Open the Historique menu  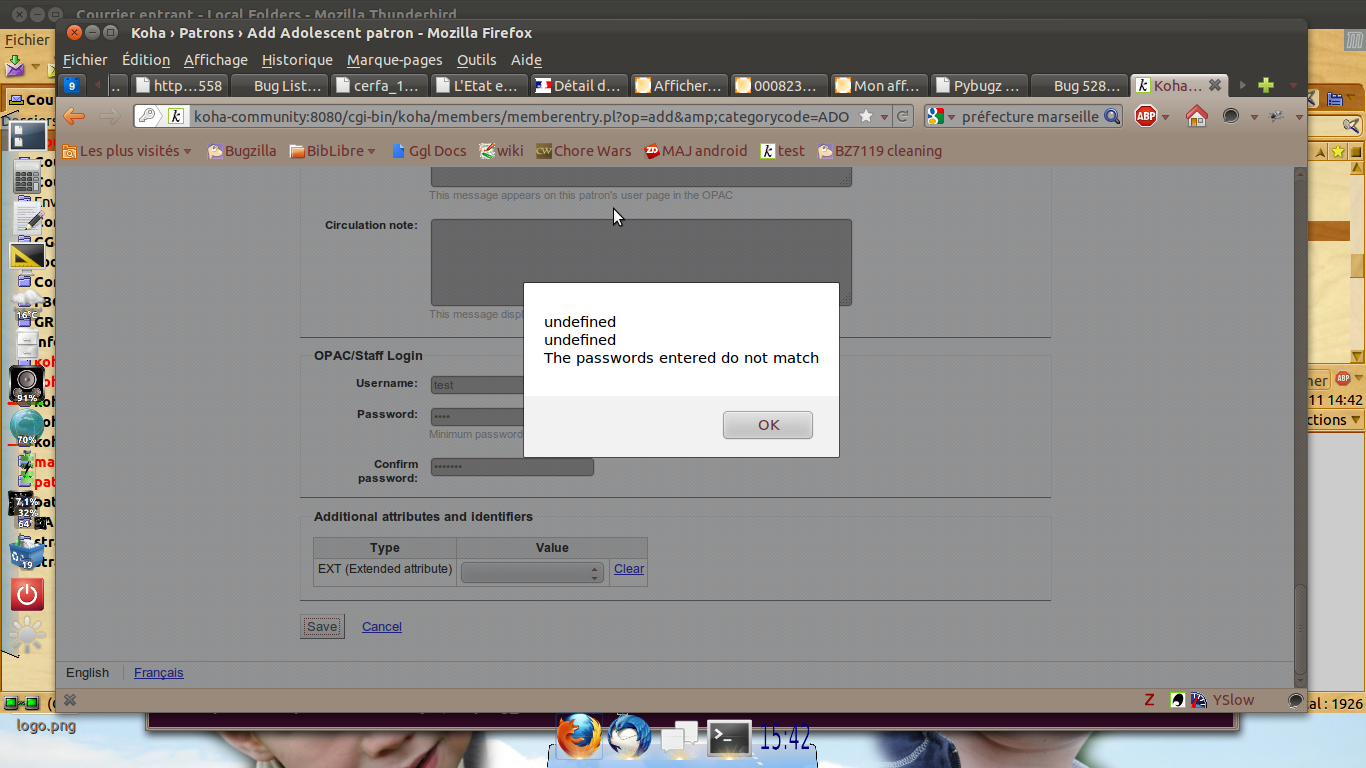[x=297, y=60]
